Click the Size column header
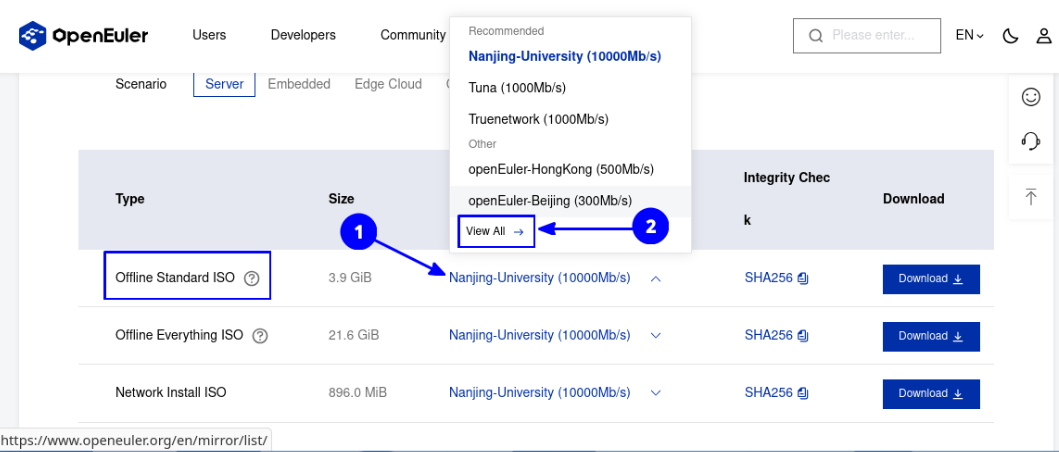This screenshot has height=452, width=1059. click(341, 199)
